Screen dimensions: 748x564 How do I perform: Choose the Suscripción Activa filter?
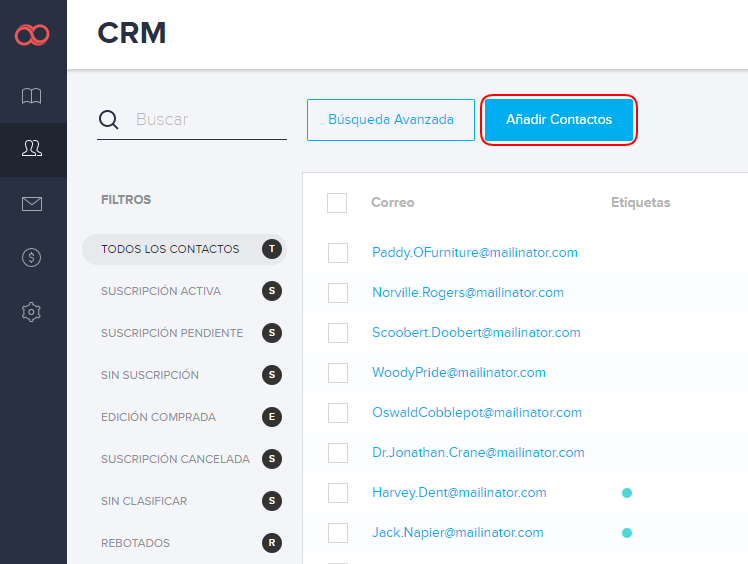pyautogui.click(x=161, y=291)
